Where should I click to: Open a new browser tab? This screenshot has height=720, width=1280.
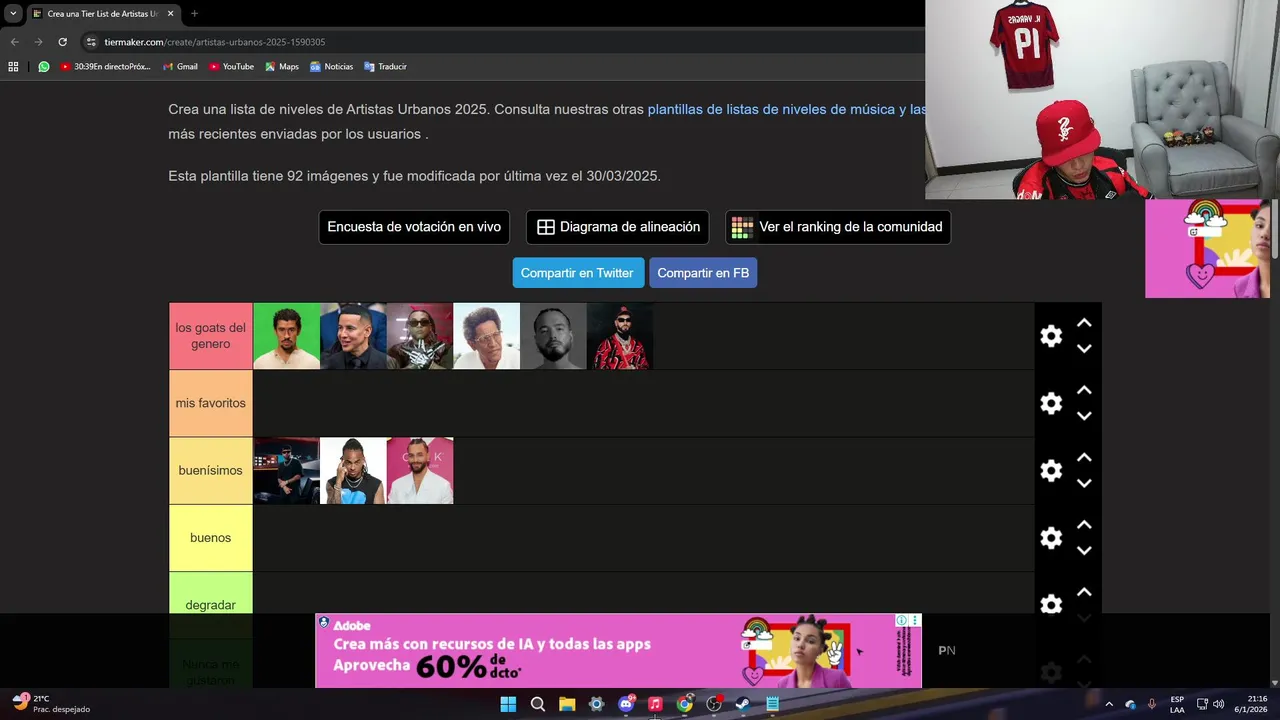pos(194,14)
